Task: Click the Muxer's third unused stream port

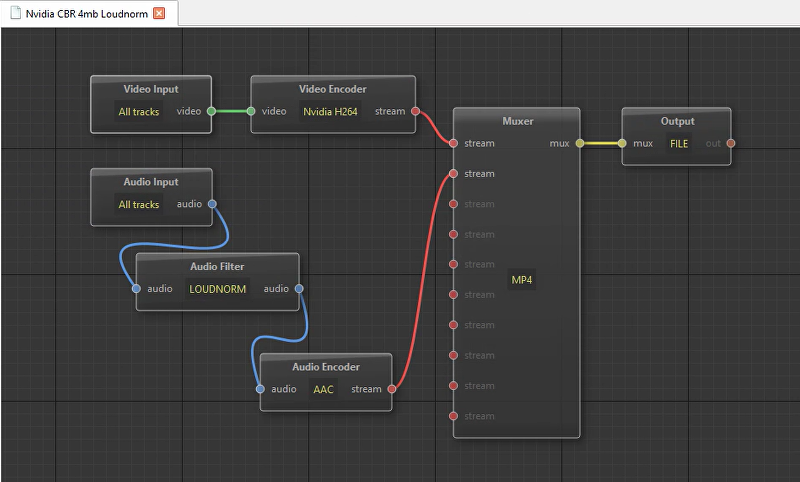Action: (x=454, y=264)
